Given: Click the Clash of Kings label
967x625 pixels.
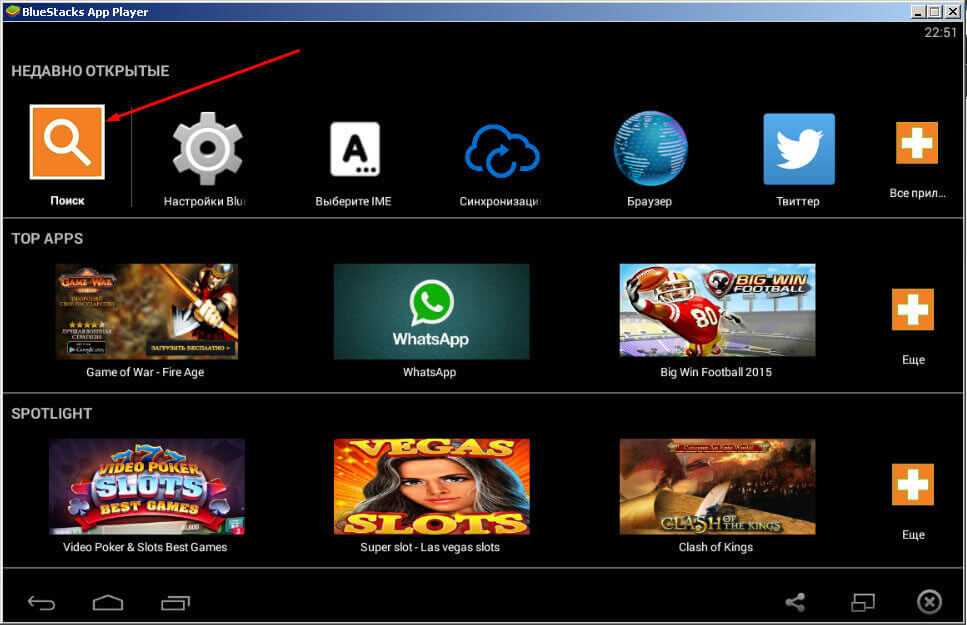Looking at the screenshot, I should [x=716, y=547].
